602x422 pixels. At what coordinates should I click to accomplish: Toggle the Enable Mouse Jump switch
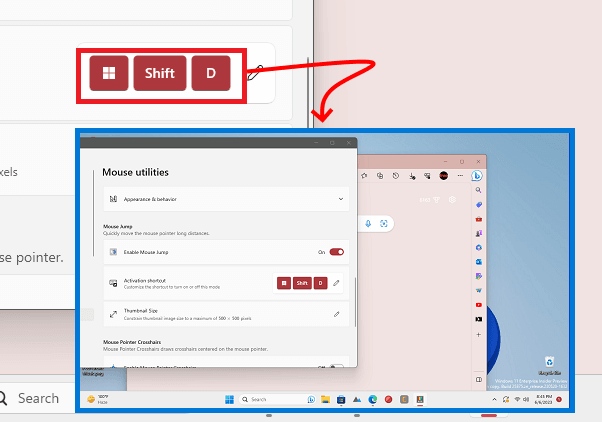pyautogui.click(x=337, y=252)
